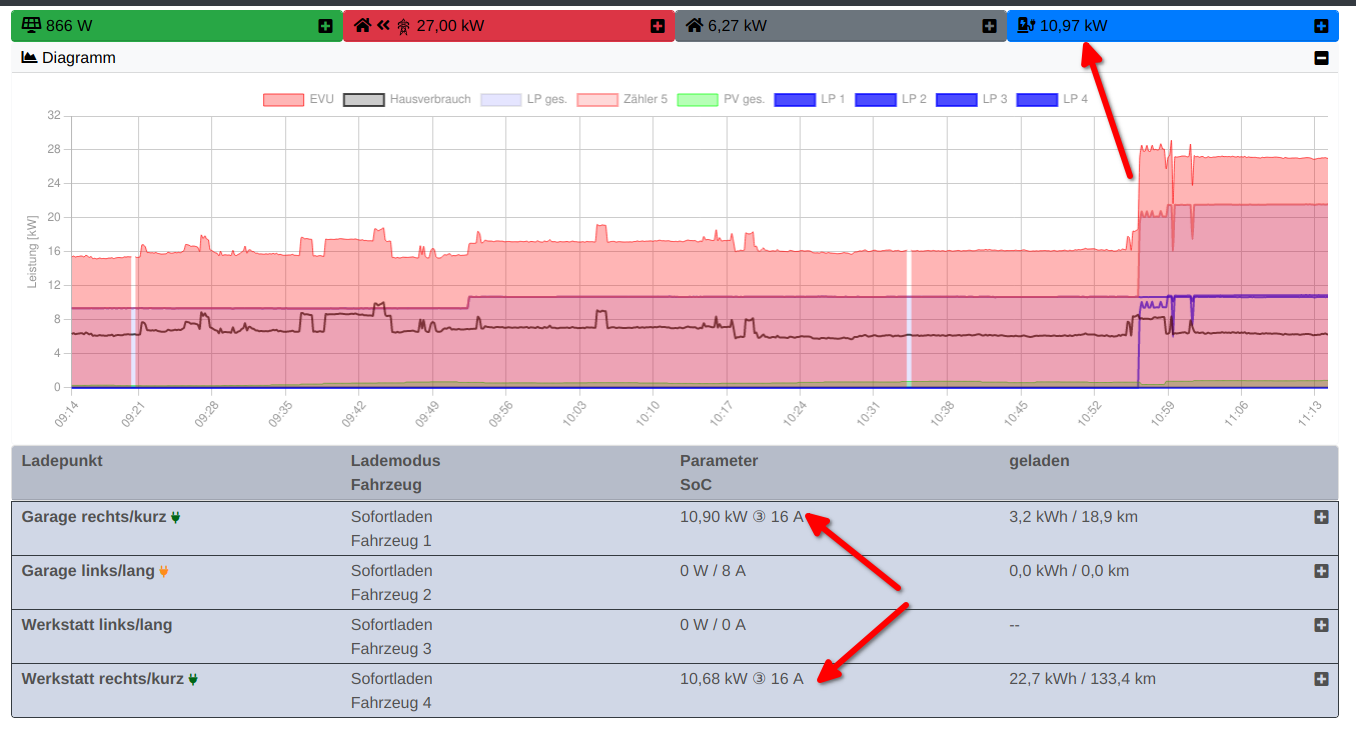Click phase count icon in 10,90 kW row
The image size is (1356, 730).
[x=758, y=517]
